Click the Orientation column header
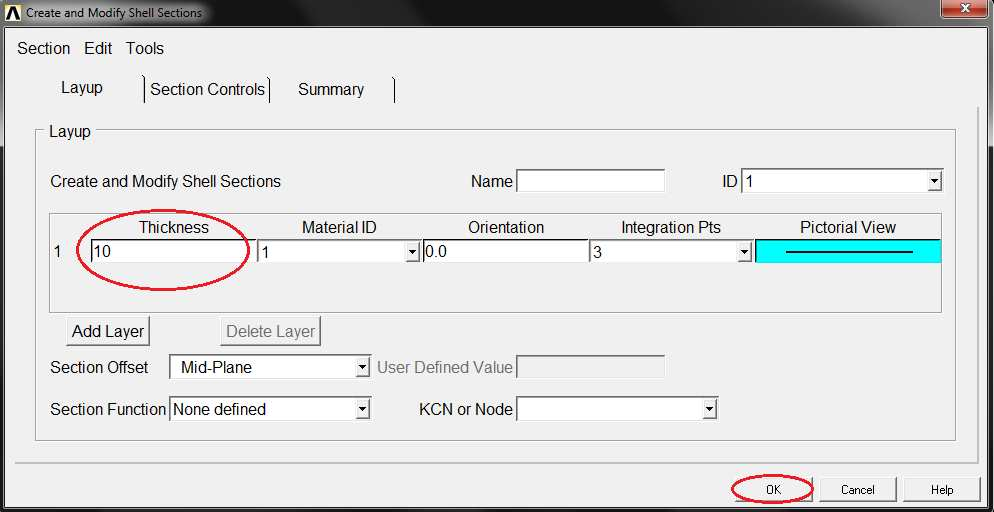Viewport: 994px width, 512px height. pos(506,227)
